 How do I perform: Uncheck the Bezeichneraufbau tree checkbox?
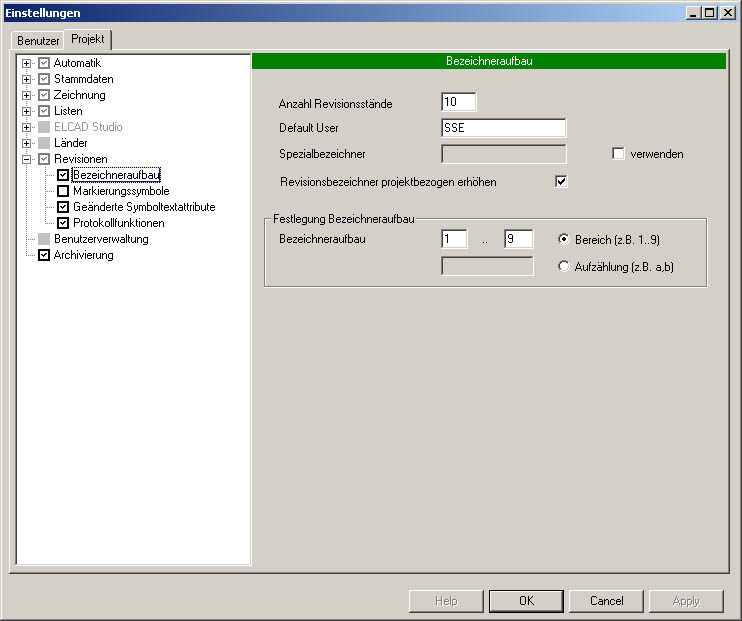(x=63, y=175)
